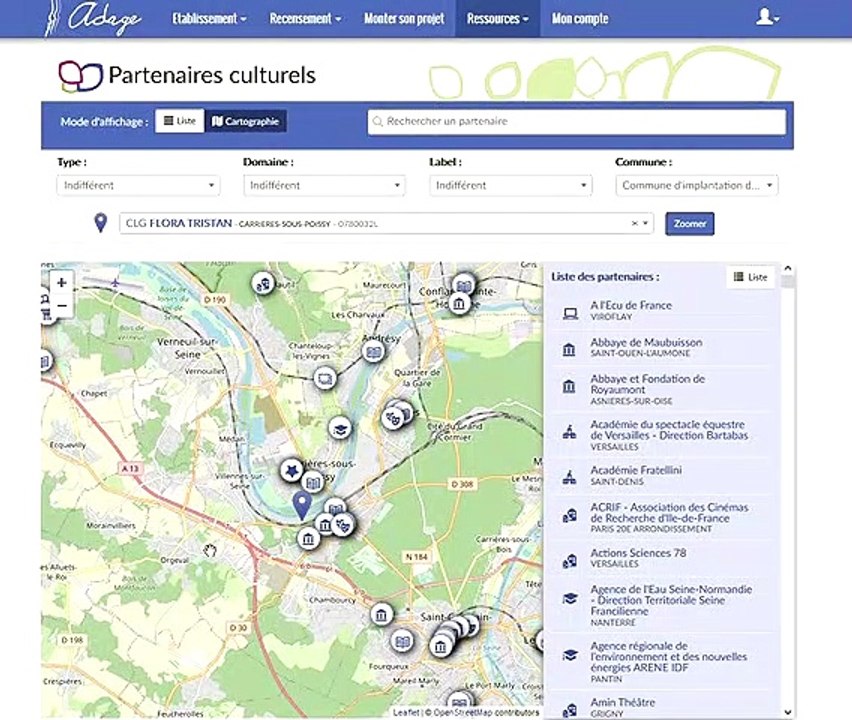Click the museum marker below the location pin
852x720 pixels.
coord(308,539)
